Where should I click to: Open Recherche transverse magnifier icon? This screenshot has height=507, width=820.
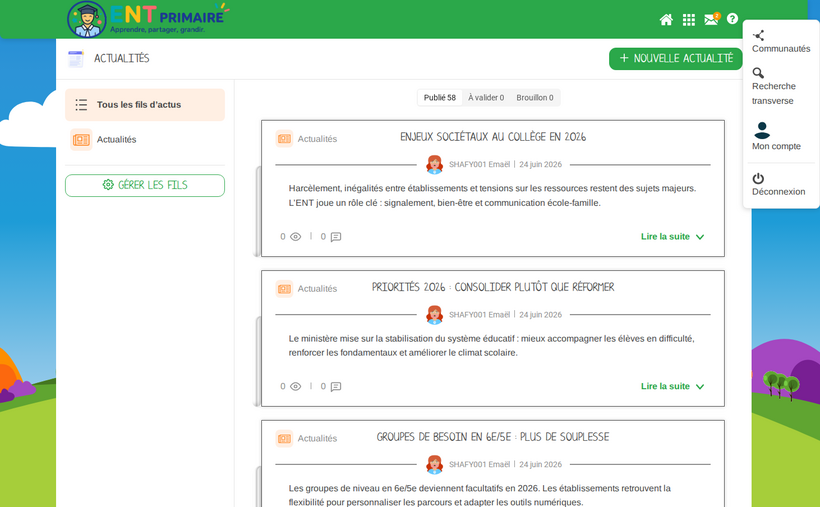point(758,73)
